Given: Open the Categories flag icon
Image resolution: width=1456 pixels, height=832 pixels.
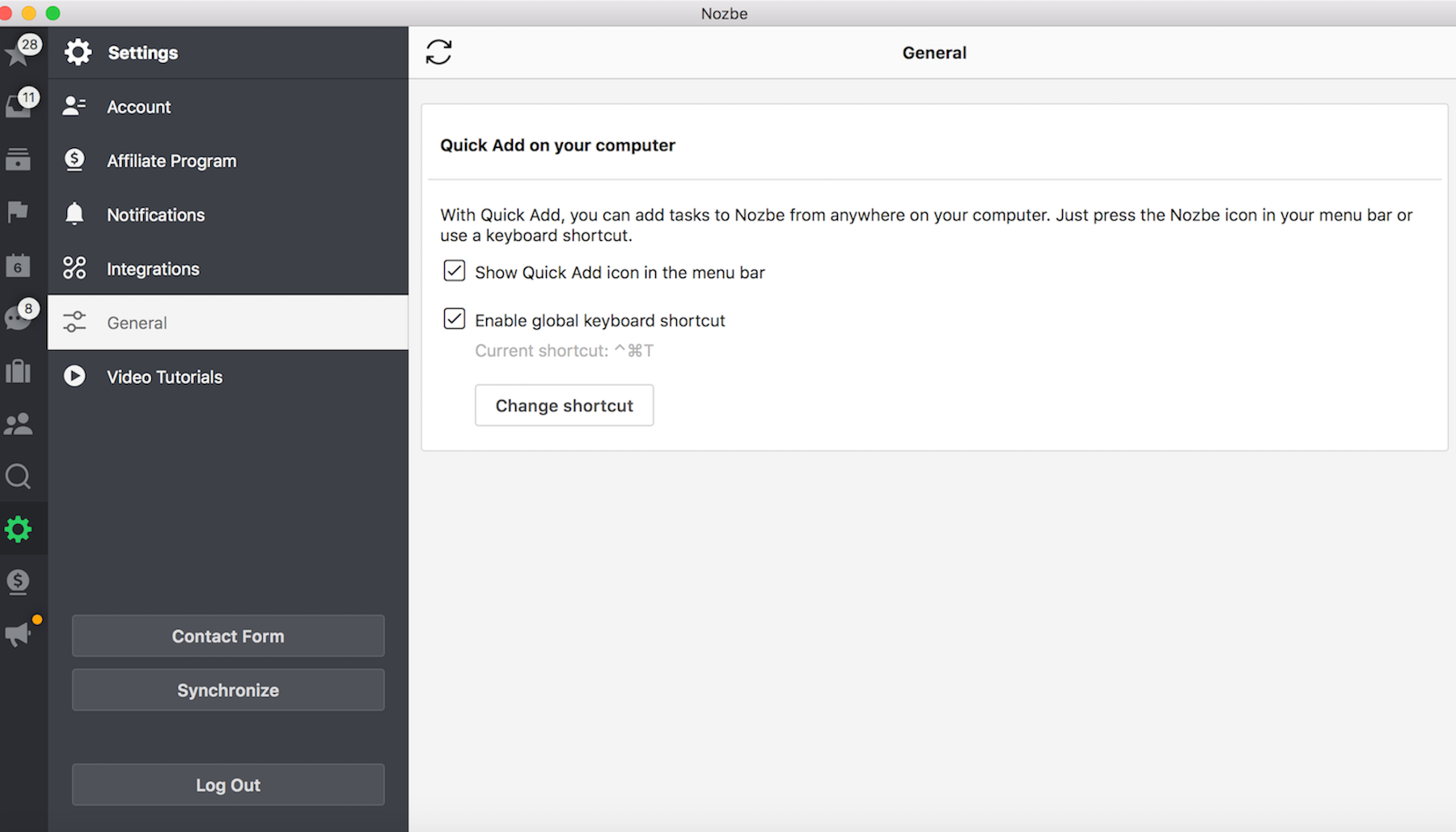Looking at the screenshot, I should click(x=18, y=212).
